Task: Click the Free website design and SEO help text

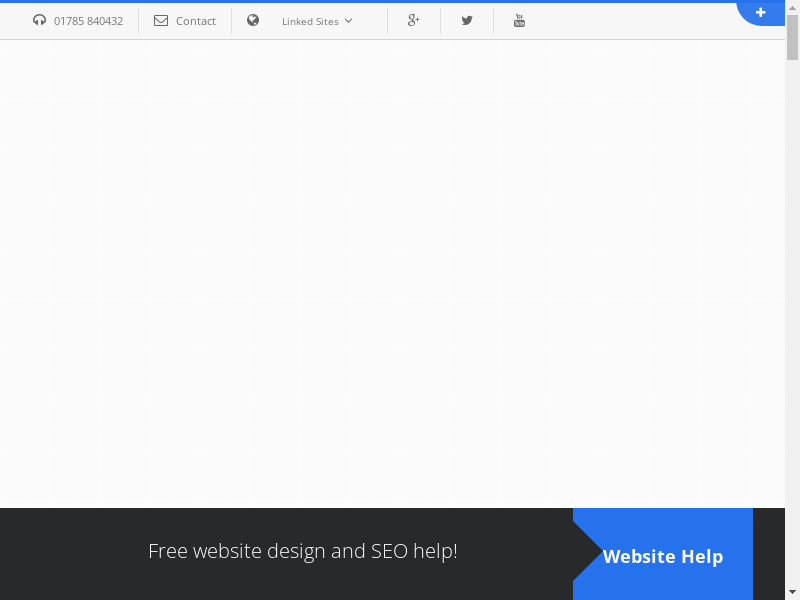Action: (x=303, y=551)
